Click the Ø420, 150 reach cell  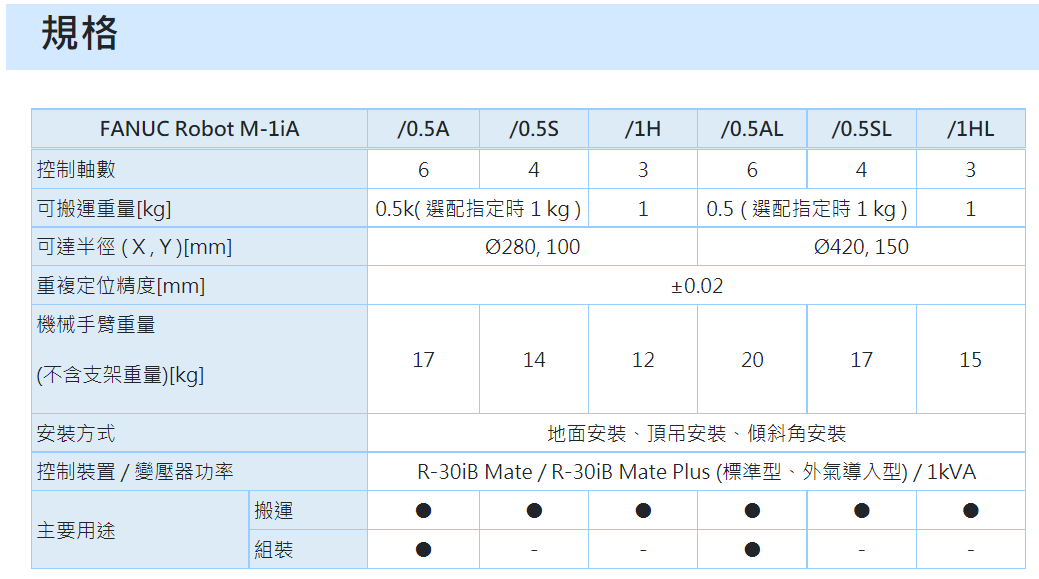pos(861,247)
